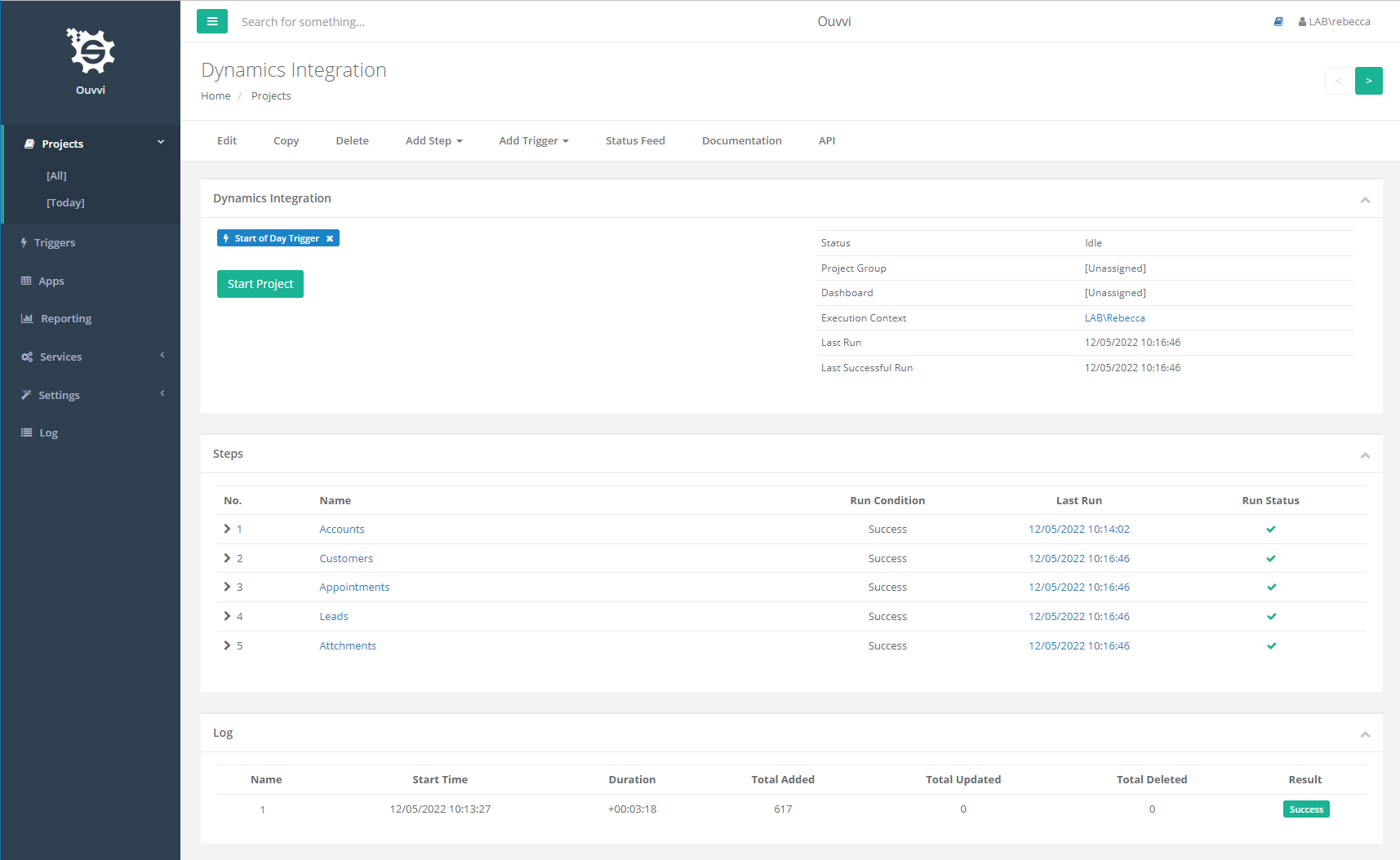Open the Customers step link
Viewport: 1400px width, 860px height.
tap(346, 558)
